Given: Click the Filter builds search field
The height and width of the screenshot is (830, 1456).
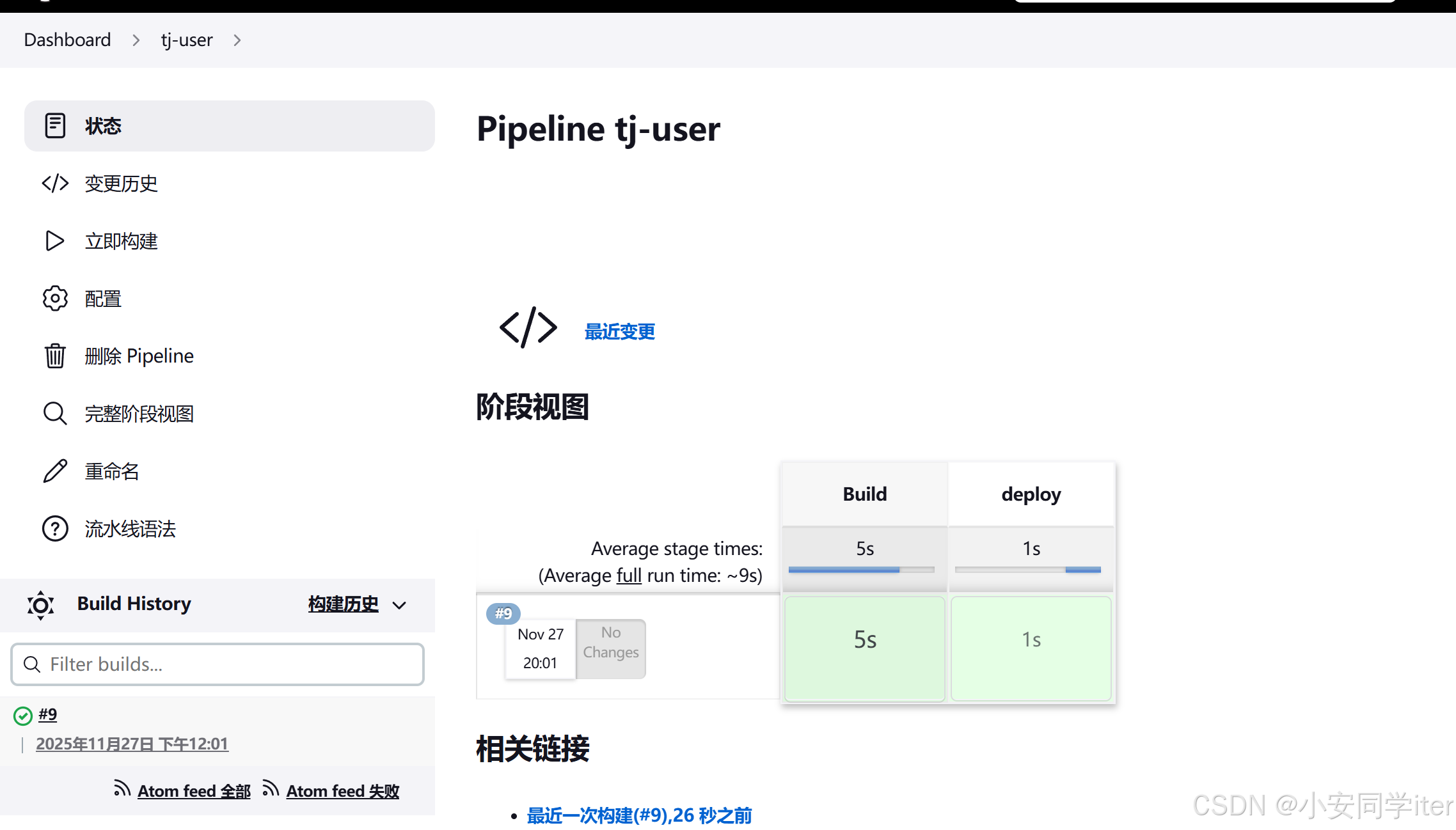Looking at the screenshot, I should coord(218,664).
